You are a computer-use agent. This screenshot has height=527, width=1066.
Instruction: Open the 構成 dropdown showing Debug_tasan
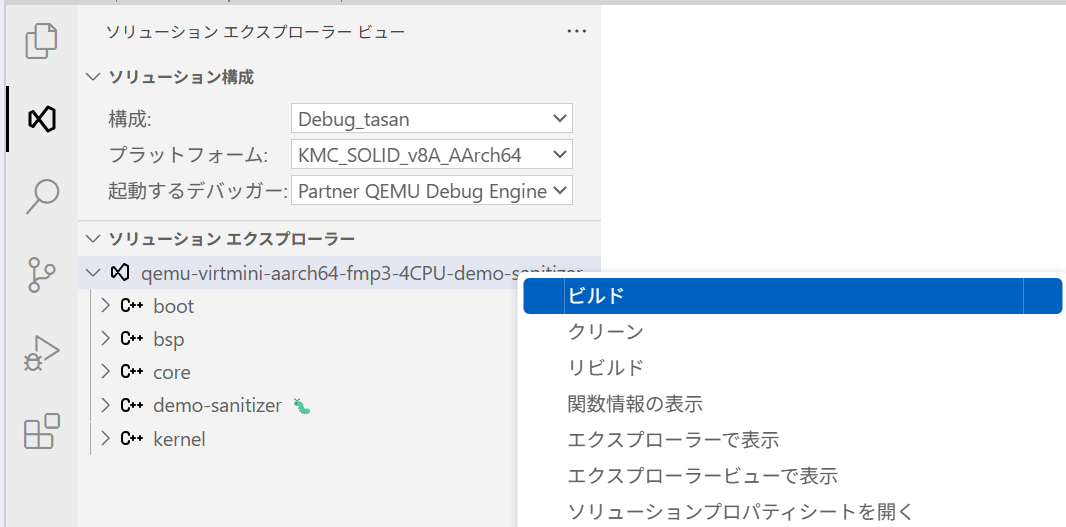[x=432, y=119]
